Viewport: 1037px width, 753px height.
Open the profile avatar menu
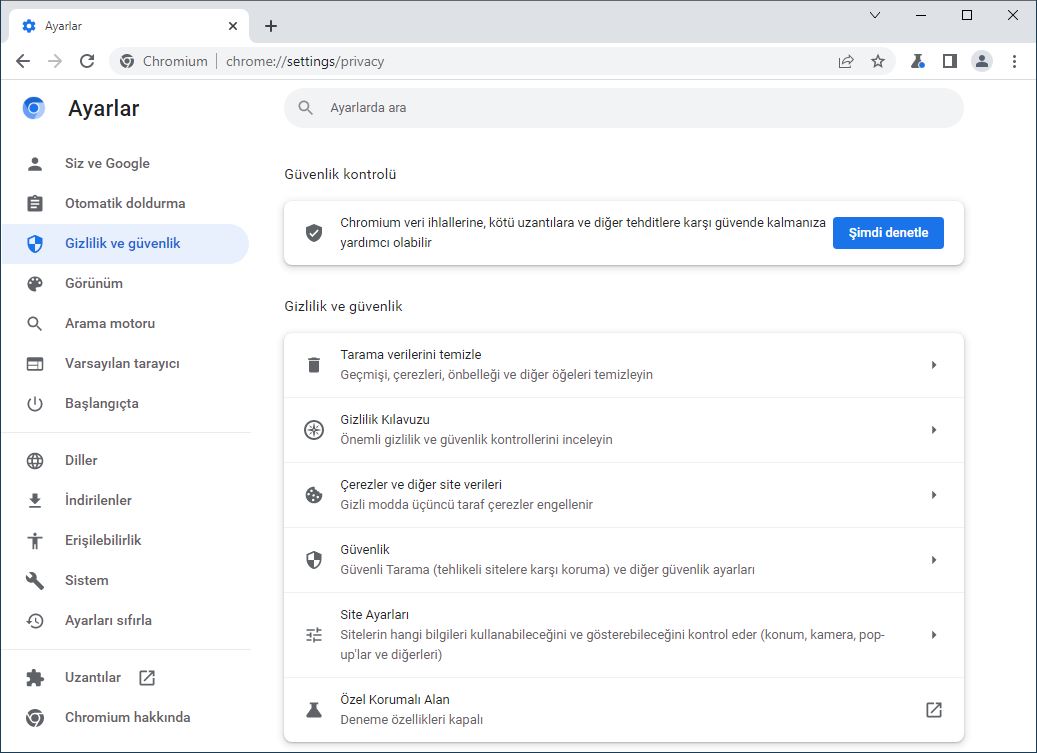click(982, 61)
